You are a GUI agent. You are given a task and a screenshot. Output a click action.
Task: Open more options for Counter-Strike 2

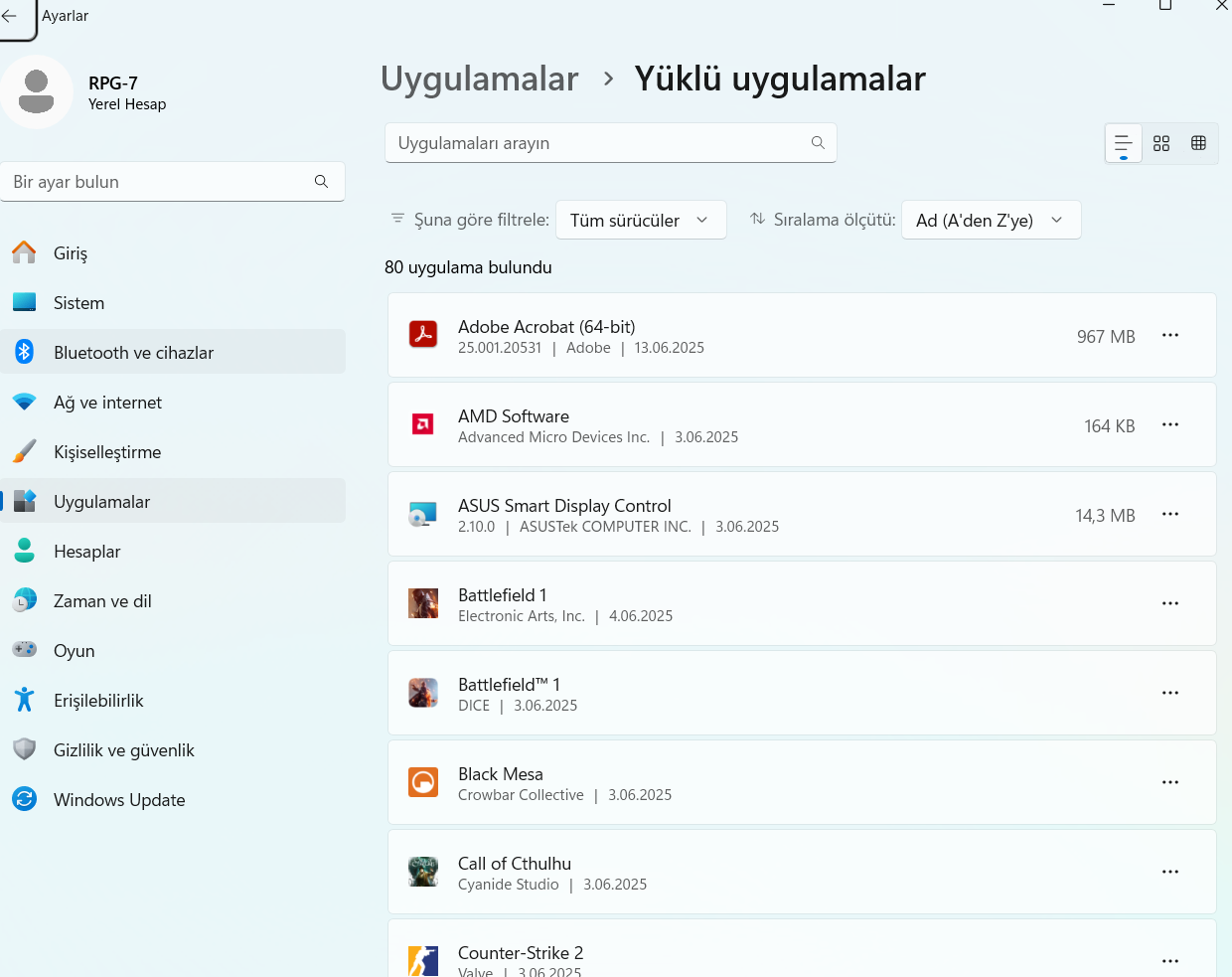(x=1170, y=961)
